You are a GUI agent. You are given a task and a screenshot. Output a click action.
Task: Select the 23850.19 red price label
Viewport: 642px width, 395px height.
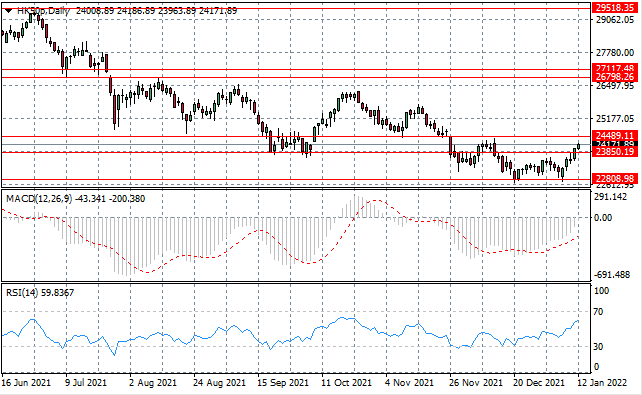(615, 152)
